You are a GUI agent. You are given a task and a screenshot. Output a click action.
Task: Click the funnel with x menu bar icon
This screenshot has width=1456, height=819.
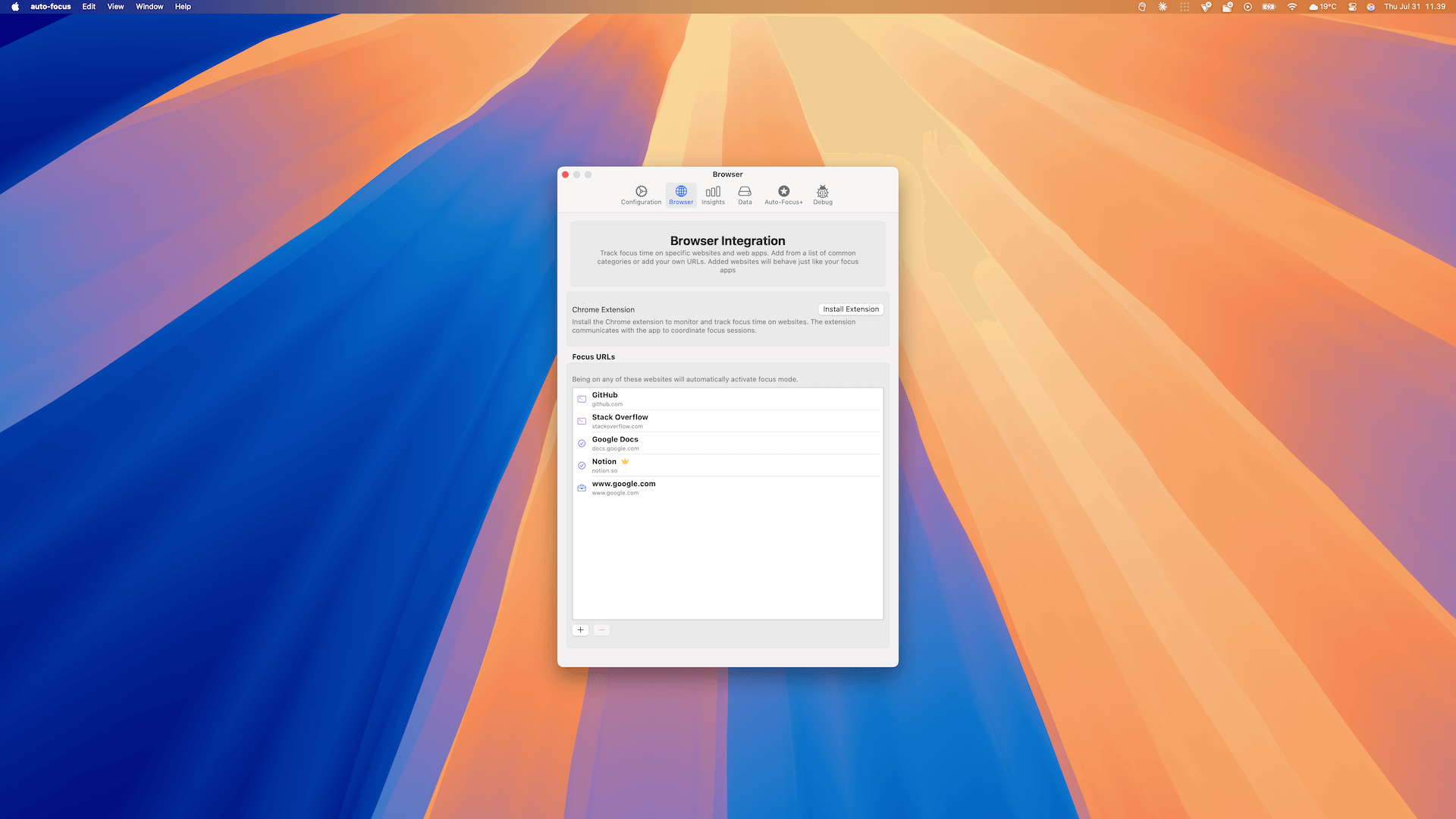pos(1206,7)
